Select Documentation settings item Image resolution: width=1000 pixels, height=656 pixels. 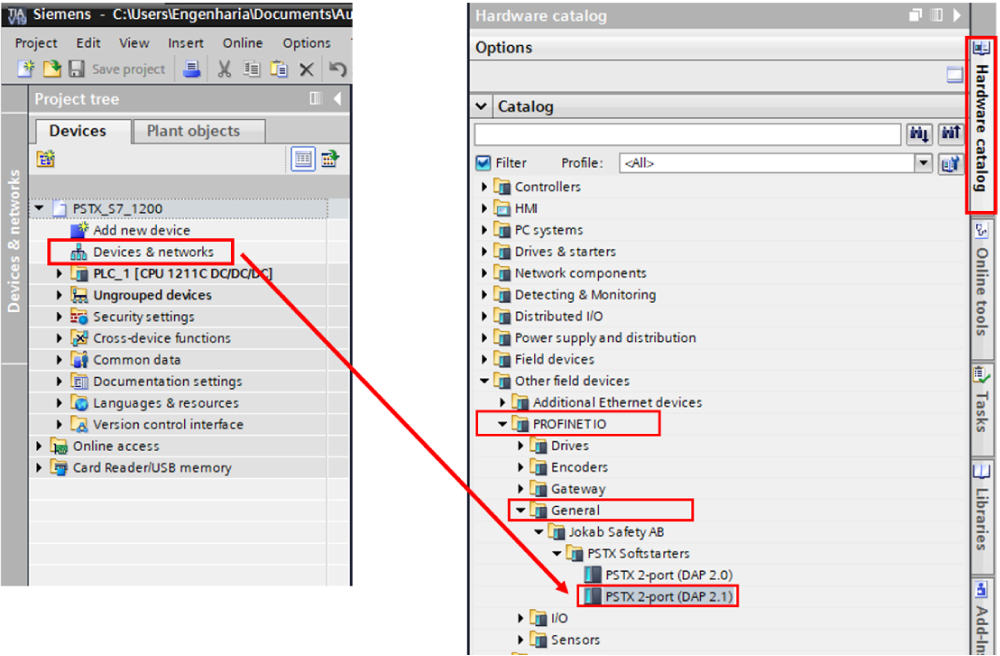pos(167,382)
